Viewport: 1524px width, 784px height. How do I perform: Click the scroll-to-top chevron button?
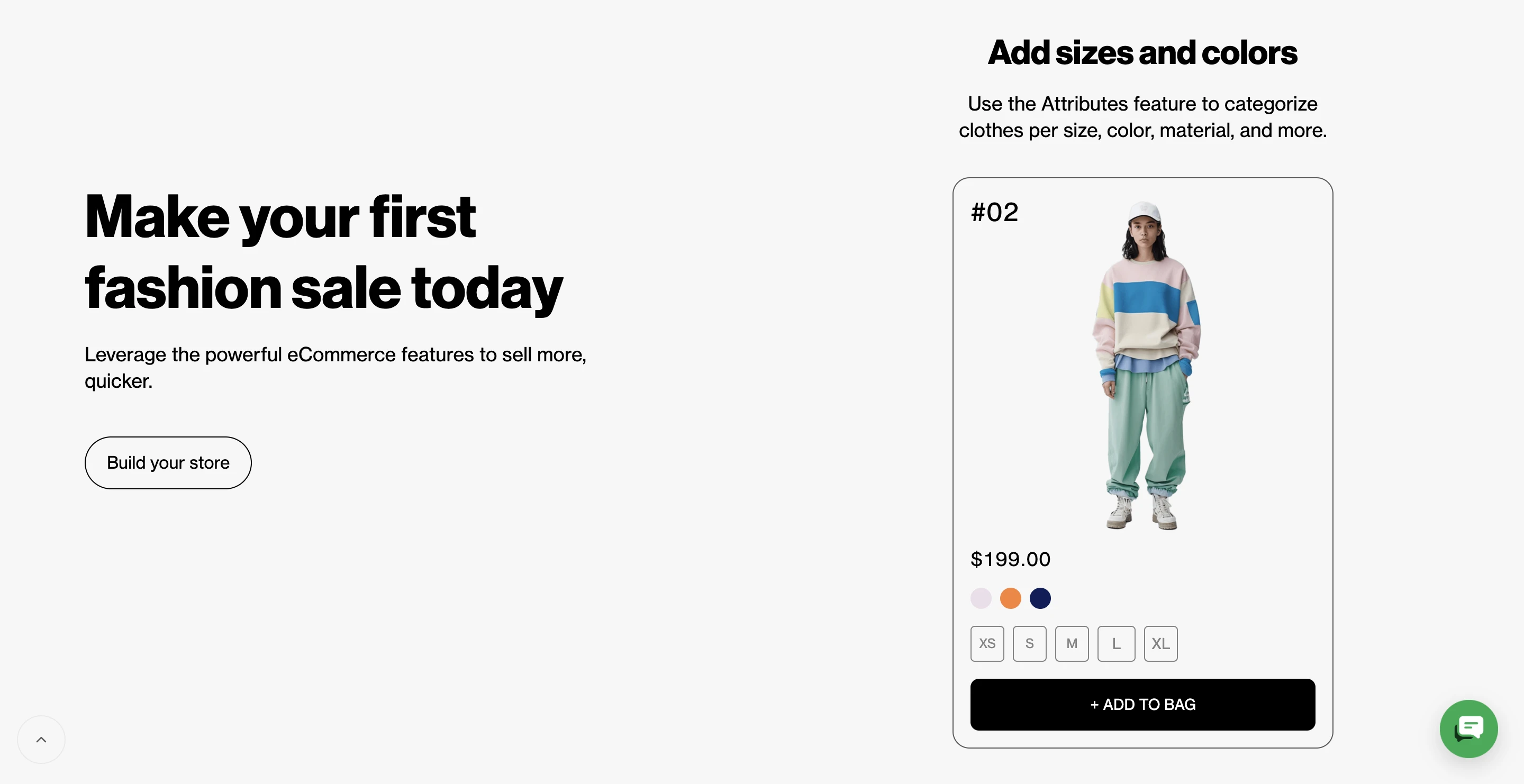(41, 739)
